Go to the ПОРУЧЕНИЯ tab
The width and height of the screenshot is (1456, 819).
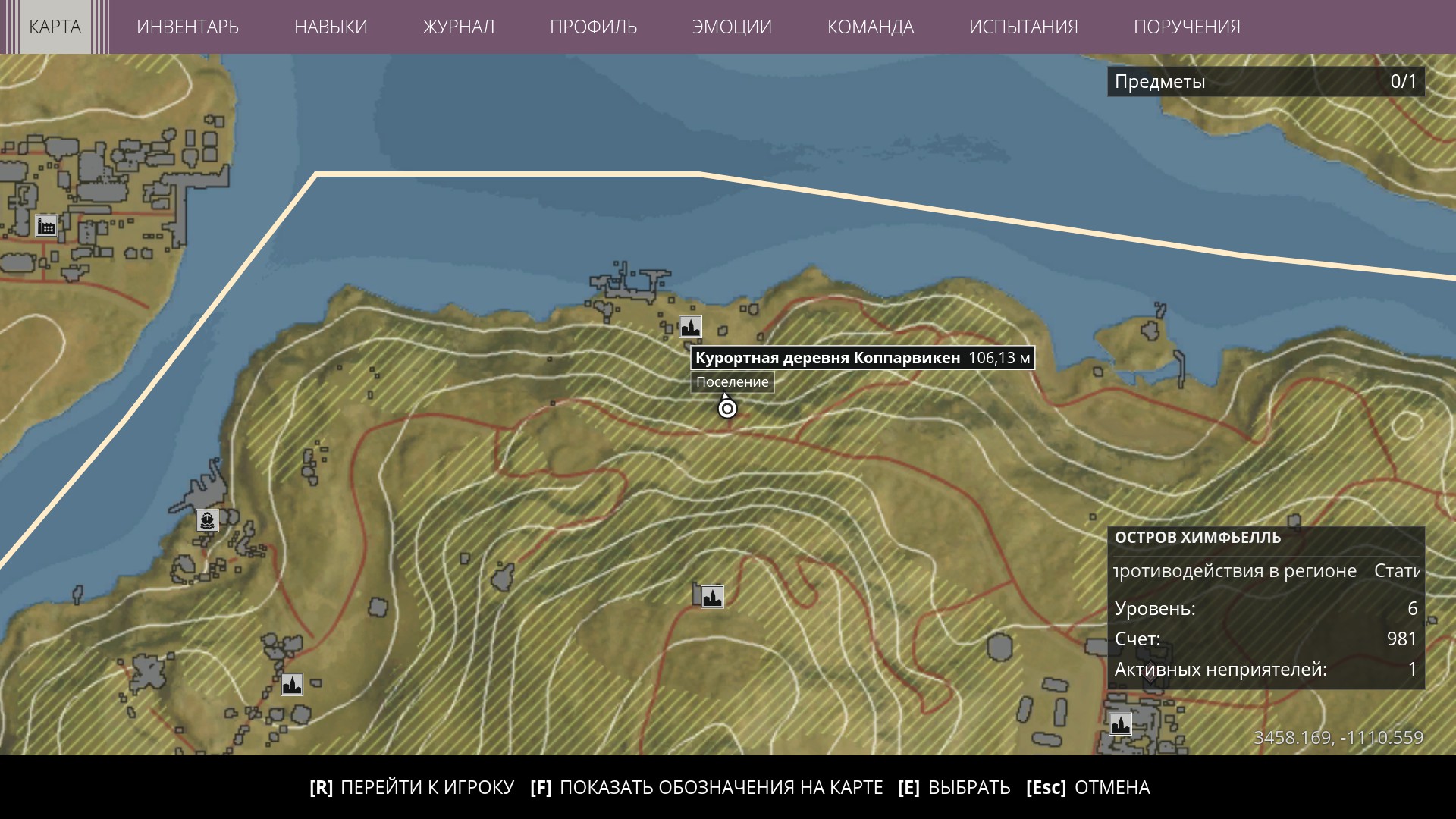pyautogui.click(x=1187, y=27)
